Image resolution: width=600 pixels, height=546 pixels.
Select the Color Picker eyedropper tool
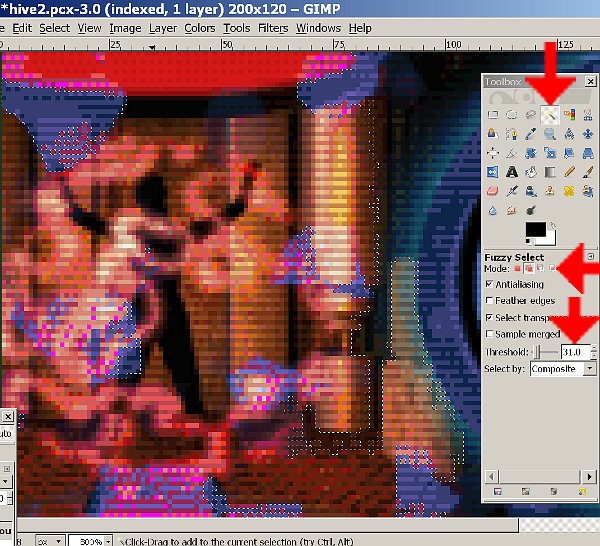530,134
